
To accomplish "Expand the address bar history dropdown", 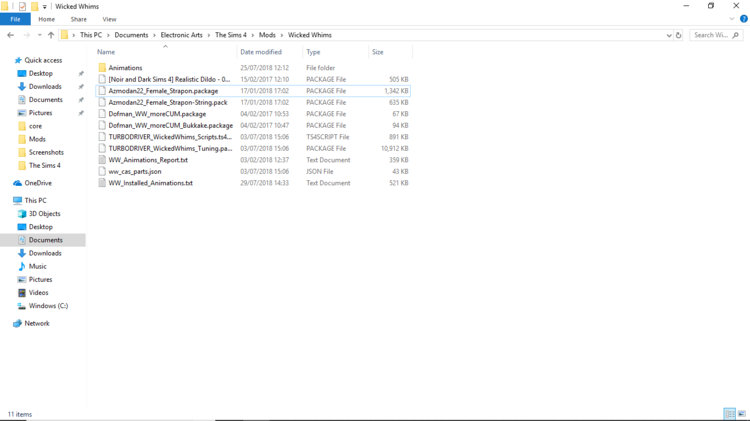I will pos(669,35).
